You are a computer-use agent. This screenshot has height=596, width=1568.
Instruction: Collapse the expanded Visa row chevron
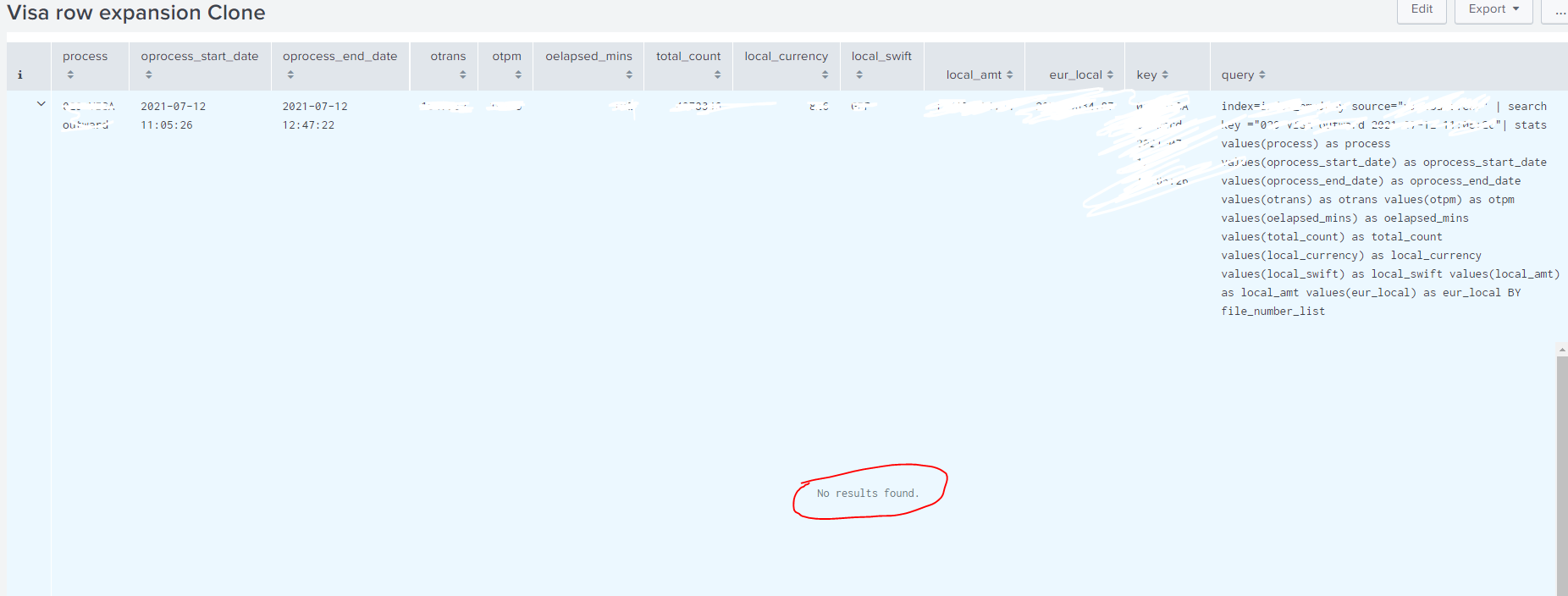pyautogui.click(x=41, y=104)
